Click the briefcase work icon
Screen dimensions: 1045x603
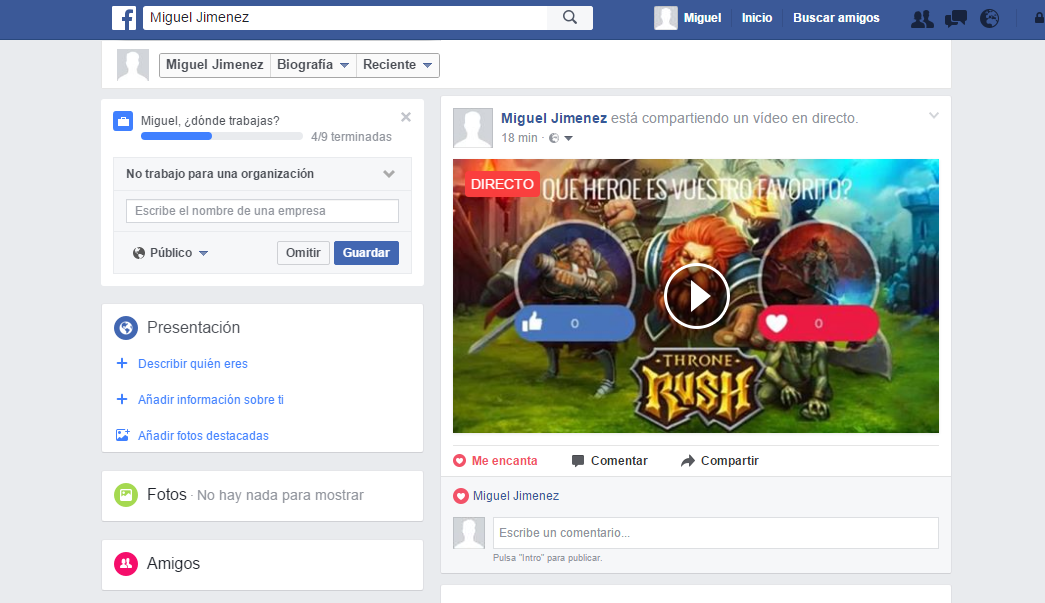coord(123,121)
